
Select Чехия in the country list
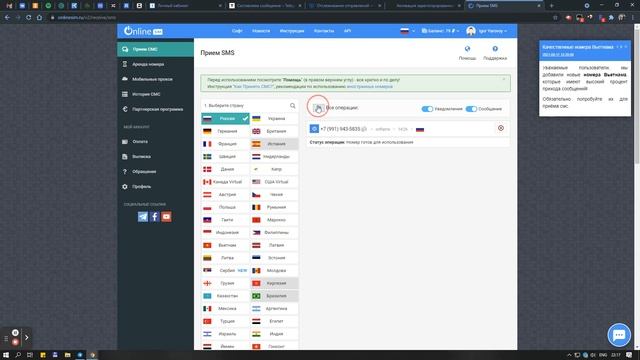pos(274,195)
